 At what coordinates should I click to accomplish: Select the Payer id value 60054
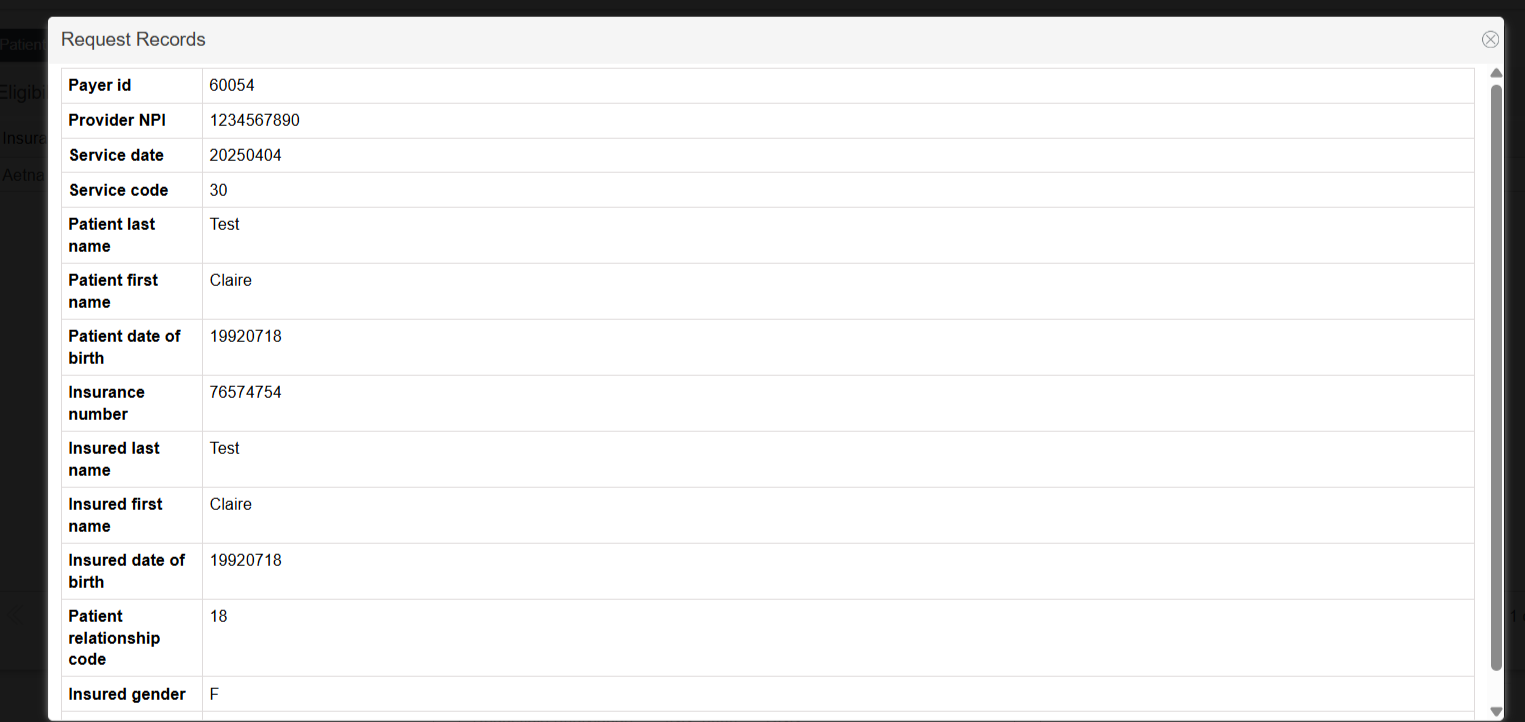point(231,86)
